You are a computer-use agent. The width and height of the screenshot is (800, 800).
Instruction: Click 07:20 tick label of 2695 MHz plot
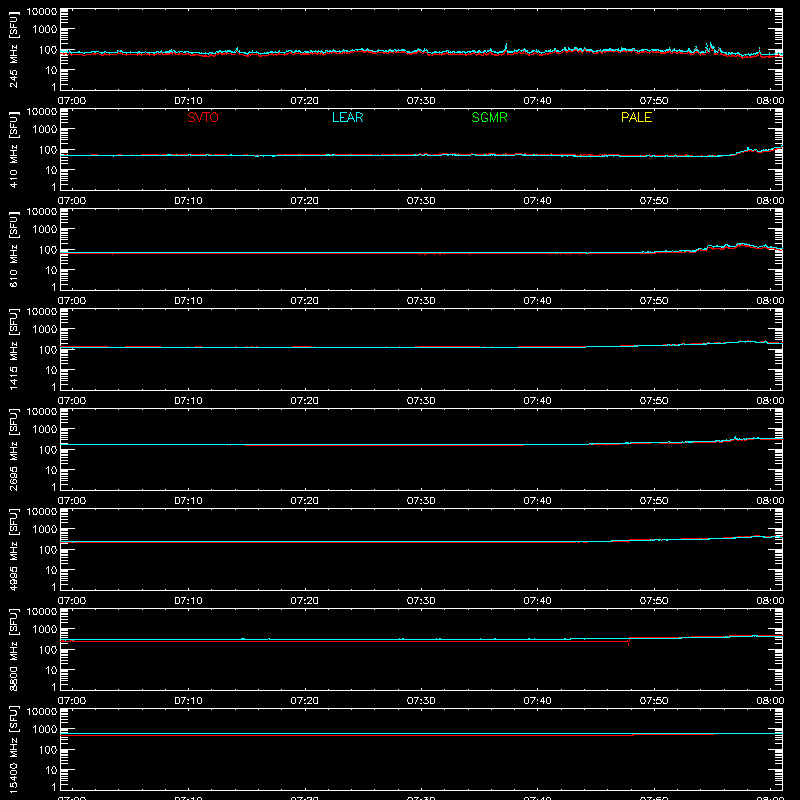tap(304, 501)
